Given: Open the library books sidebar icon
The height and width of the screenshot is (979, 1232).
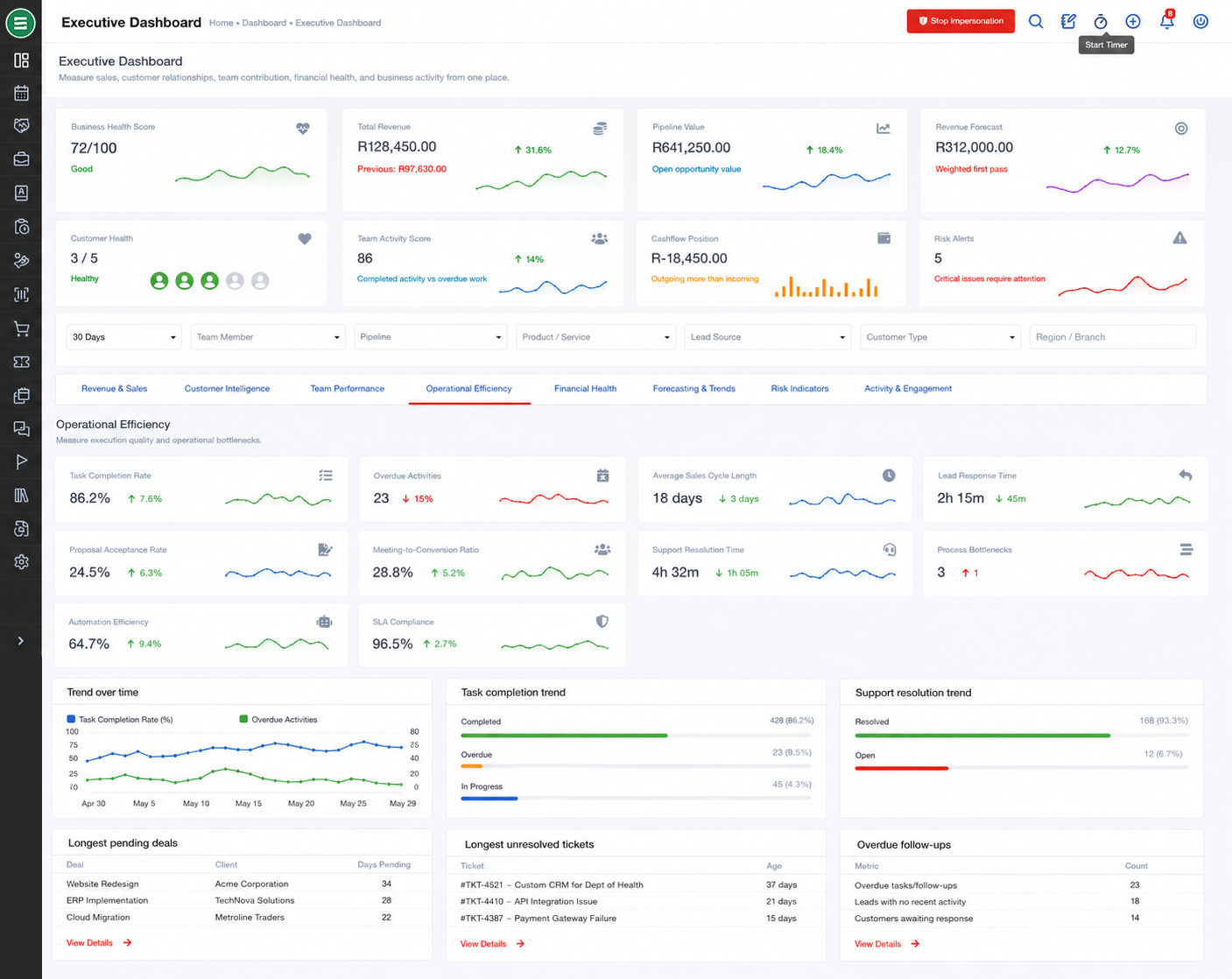Looking at the screenshot, I should [x=21, y=496].
